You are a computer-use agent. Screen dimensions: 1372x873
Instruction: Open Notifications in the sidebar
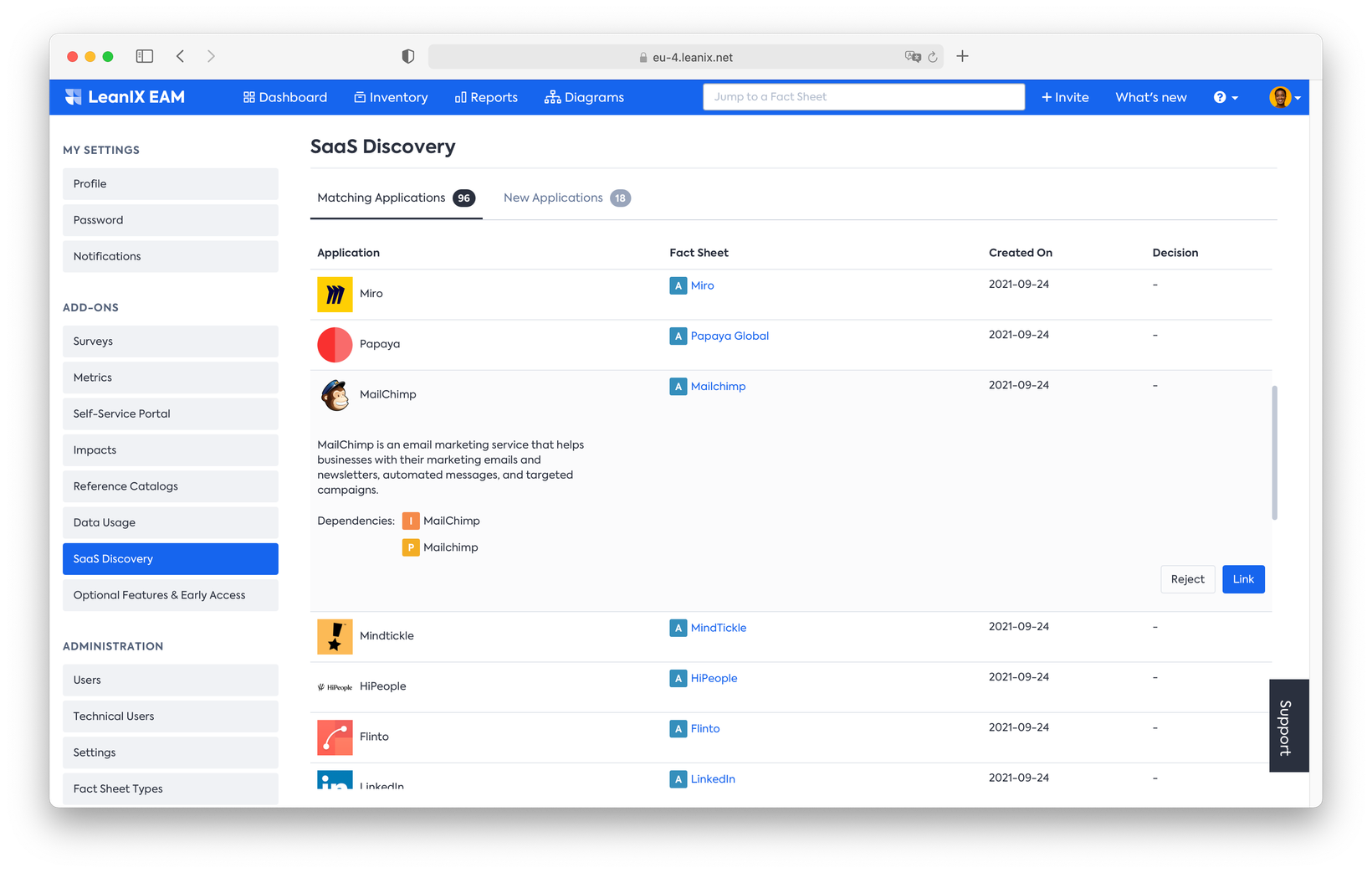[171, 256]
